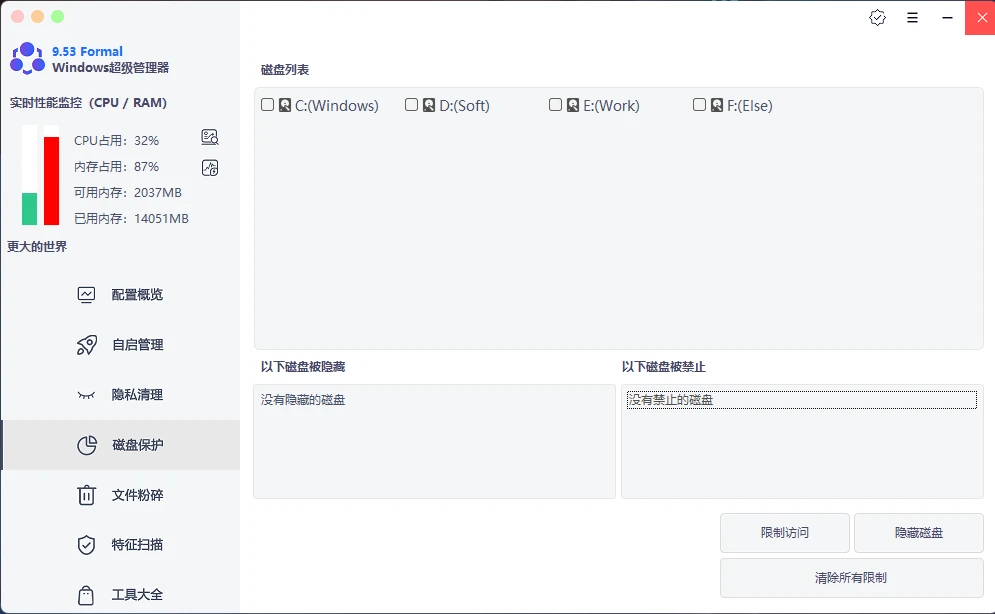Click the performance chart icon below it
Image resolution: width=995 pixels, height=614 pixels.
click(x=210, y=167)
